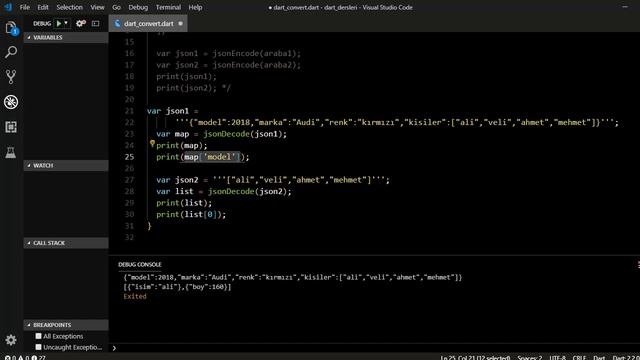Click the unsaved dot on dart_convert.dart tab

coord(180,24)
